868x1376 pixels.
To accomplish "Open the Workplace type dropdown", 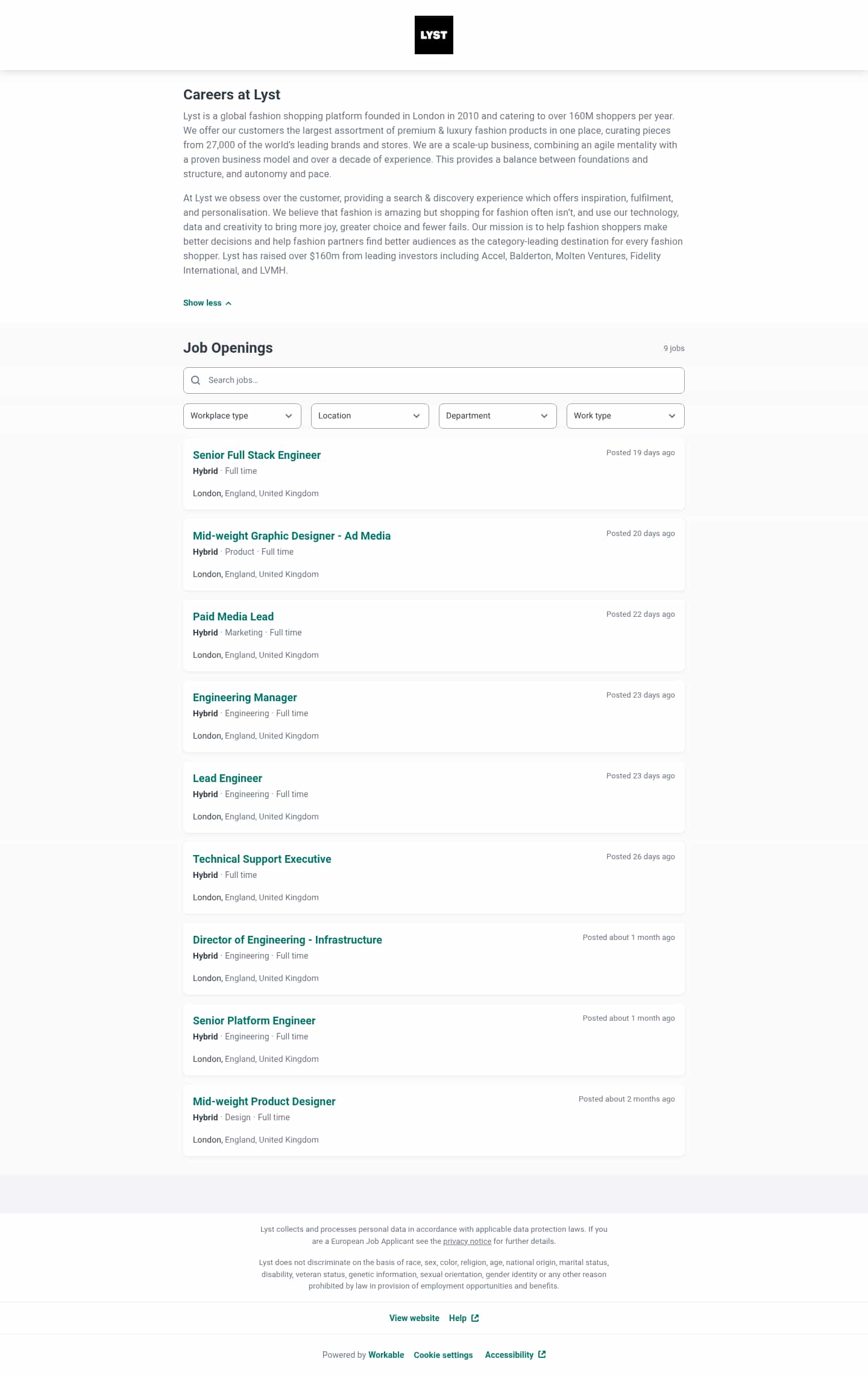I will (242, 416).
